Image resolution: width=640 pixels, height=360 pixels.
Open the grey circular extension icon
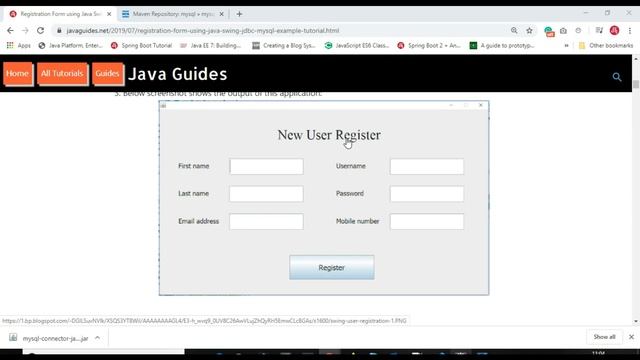[x=578, y=31]
